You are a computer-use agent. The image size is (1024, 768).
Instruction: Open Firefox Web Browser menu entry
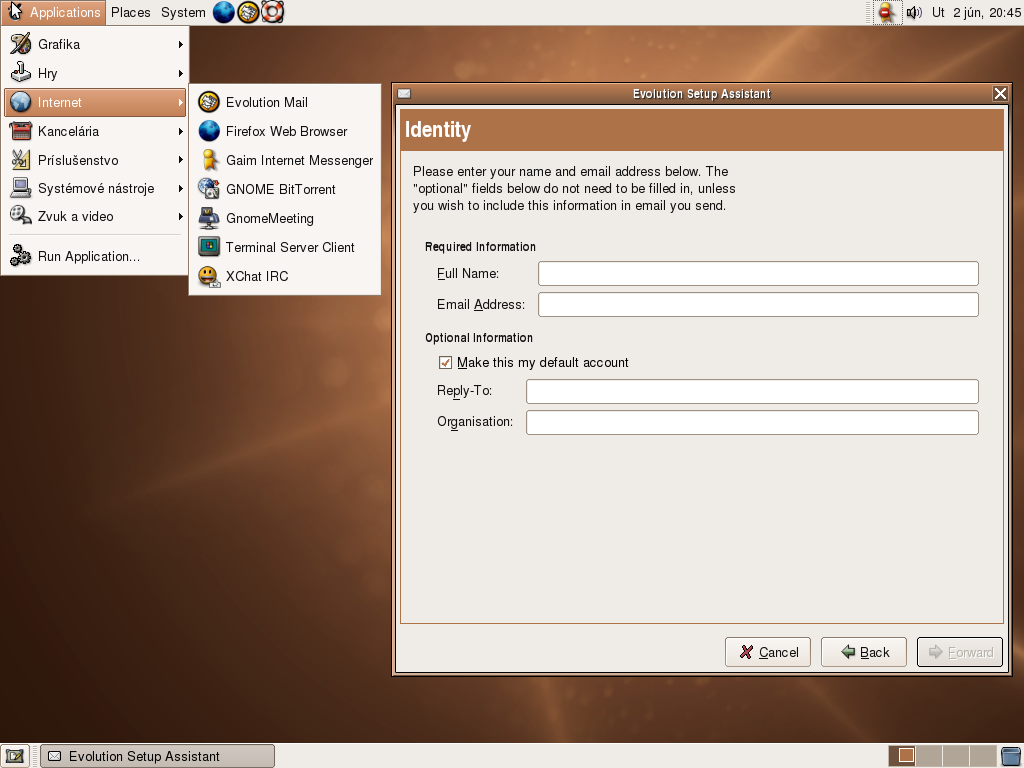pyautogui.click(x=285, y=131)
